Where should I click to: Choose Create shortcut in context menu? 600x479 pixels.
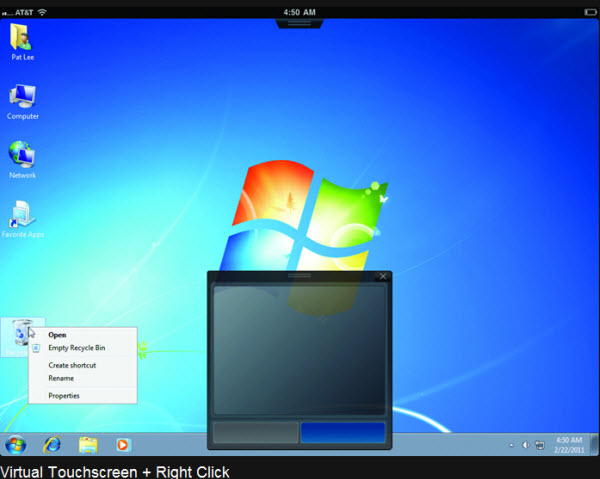pos(72,365)
